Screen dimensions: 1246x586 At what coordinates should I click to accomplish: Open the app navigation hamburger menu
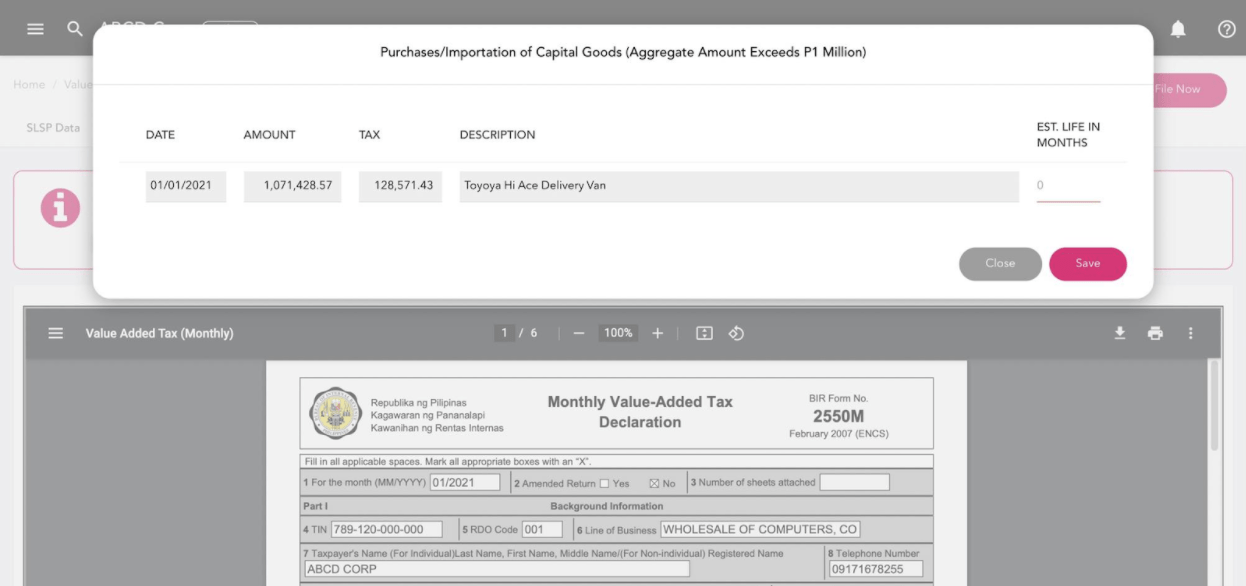[x=35, y=28]
